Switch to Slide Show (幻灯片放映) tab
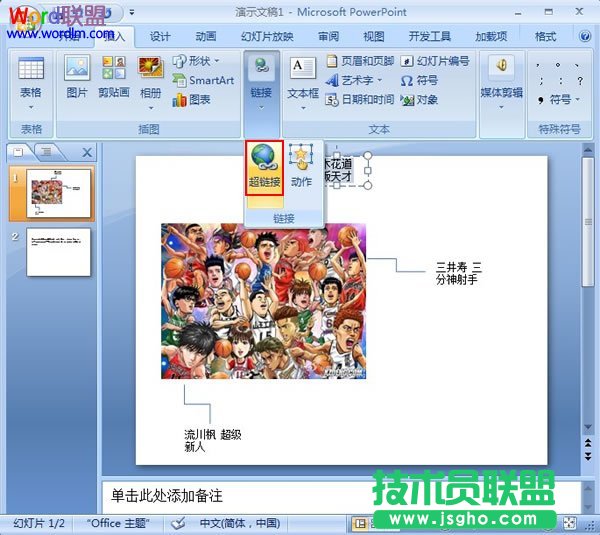Viewport: 600px width, 535px height. (x=267, y=36)
